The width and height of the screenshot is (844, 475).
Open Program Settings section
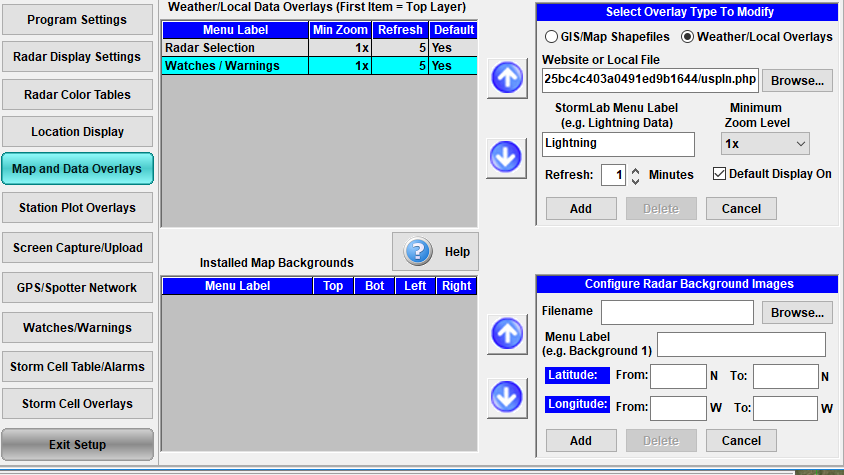78,20
